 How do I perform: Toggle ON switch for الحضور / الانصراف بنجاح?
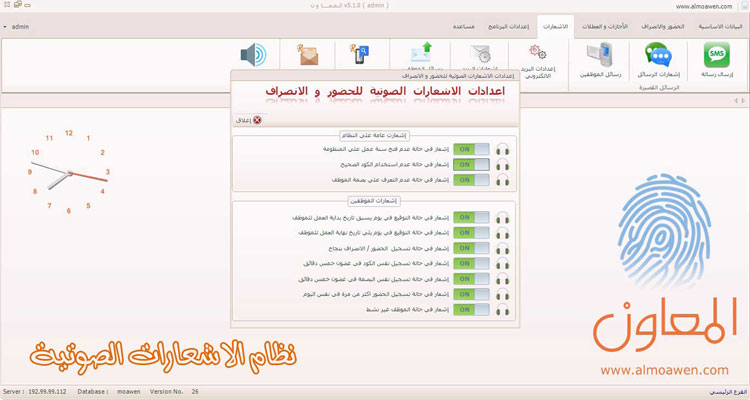(471, 248)
